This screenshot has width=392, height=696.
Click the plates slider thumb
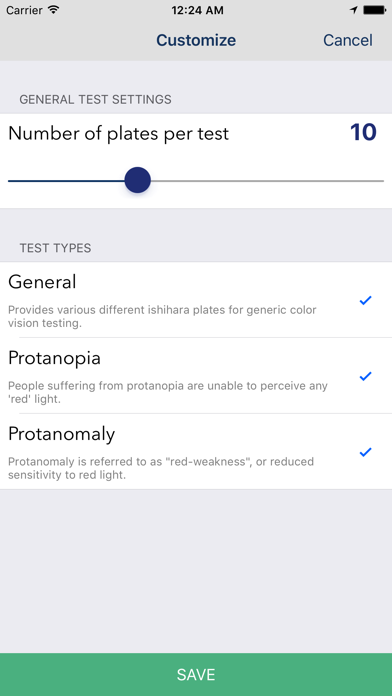pos(138,180)
